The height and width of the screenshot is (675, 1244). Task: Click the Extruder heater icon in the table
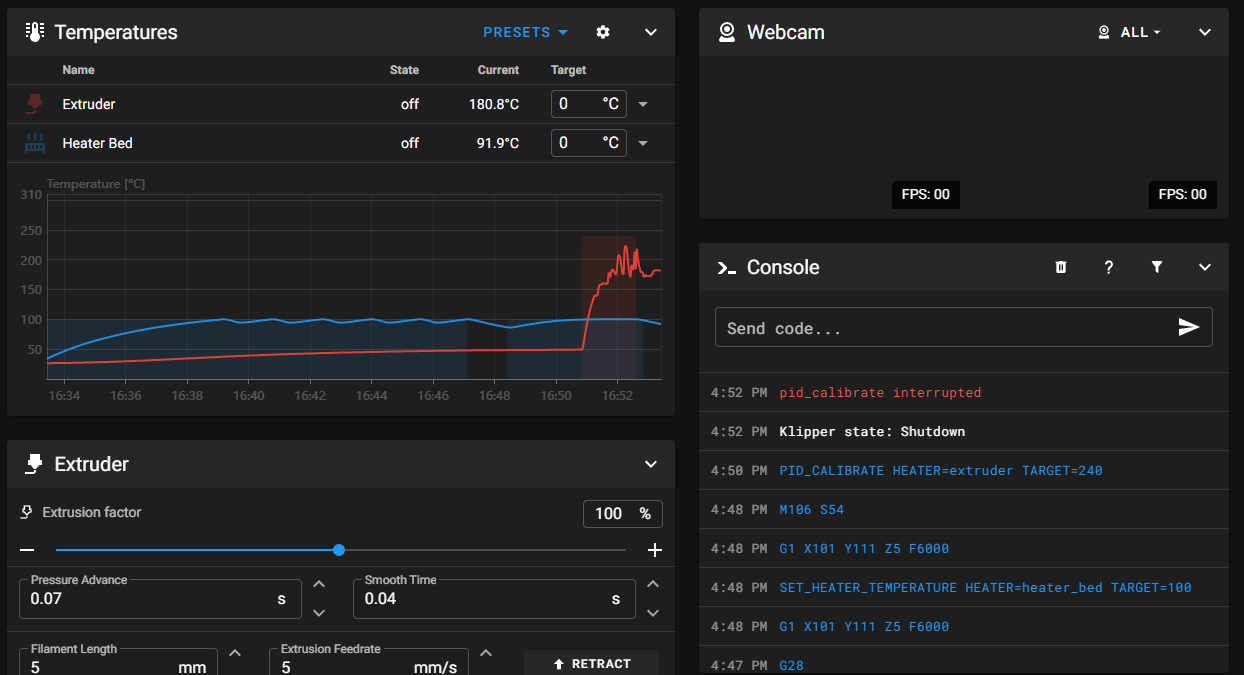tap(35, 104)
